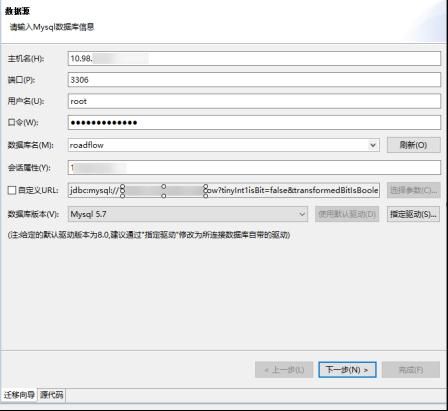Click the finish 完成(F) button

411,370
